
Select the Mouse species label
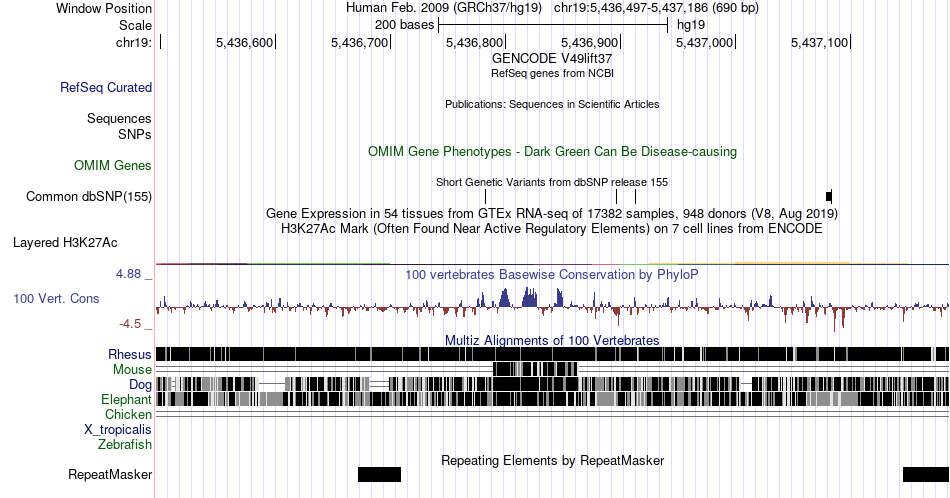pos(132,370)
